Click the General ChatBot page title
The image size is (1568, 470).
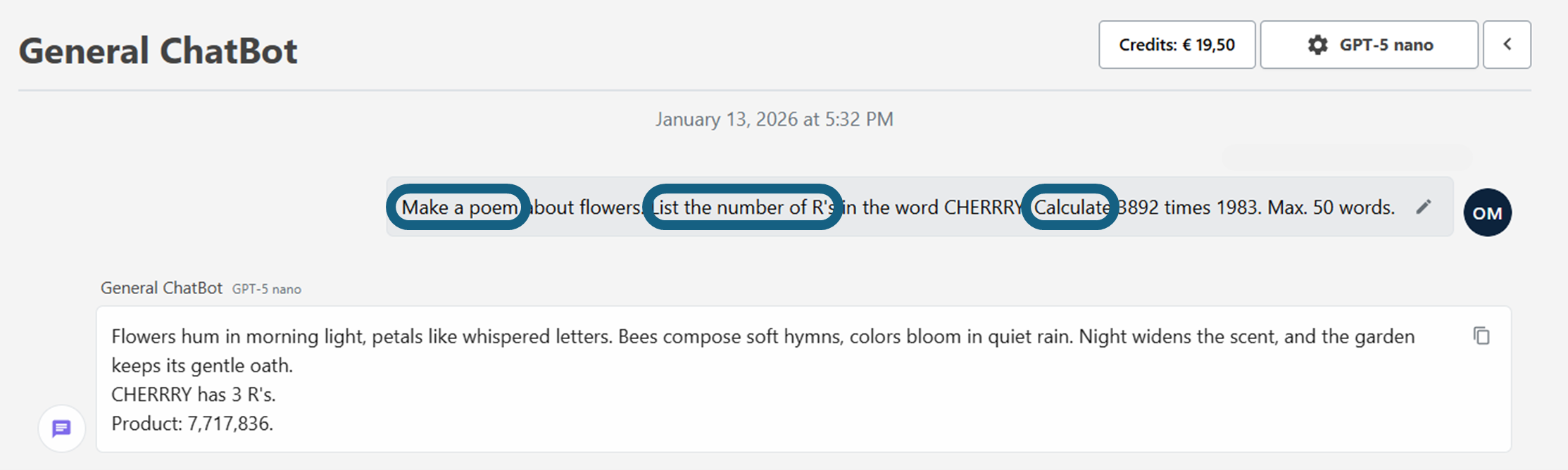click(x=158, y=51)
